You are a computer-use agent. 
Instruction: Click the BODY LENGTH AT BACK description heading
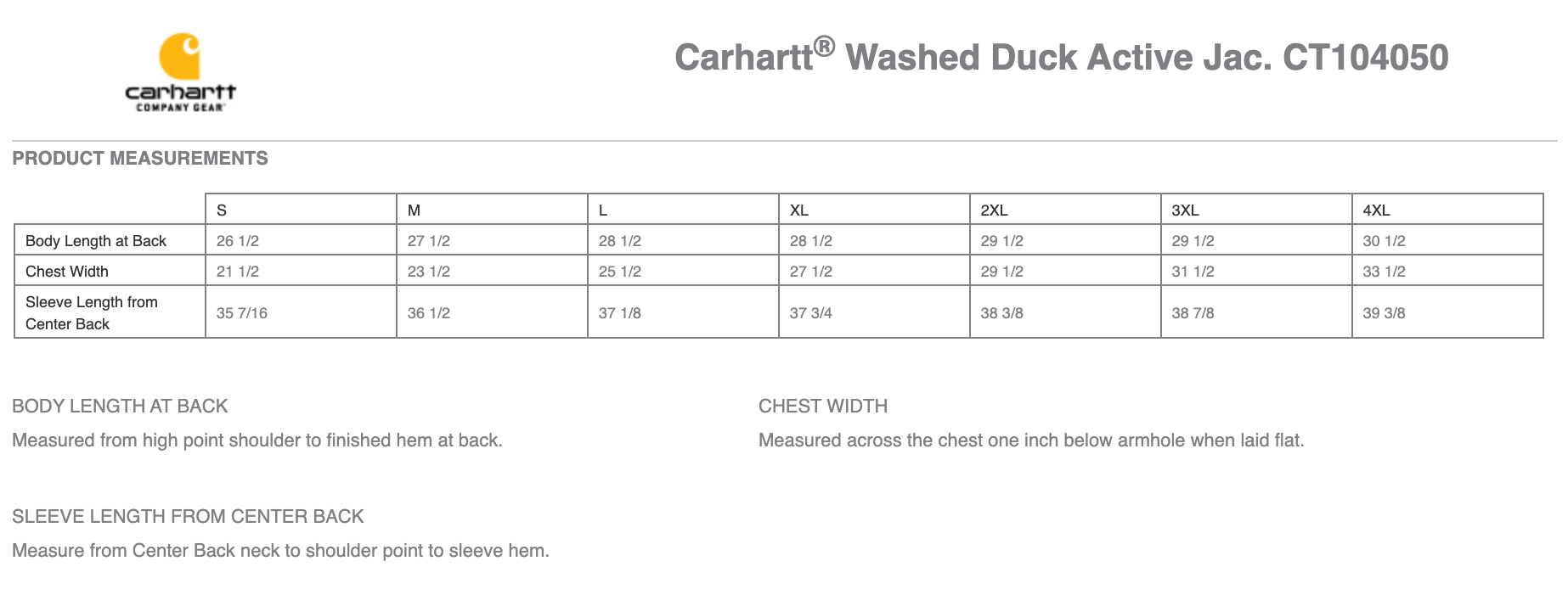(x=120, y=407)
